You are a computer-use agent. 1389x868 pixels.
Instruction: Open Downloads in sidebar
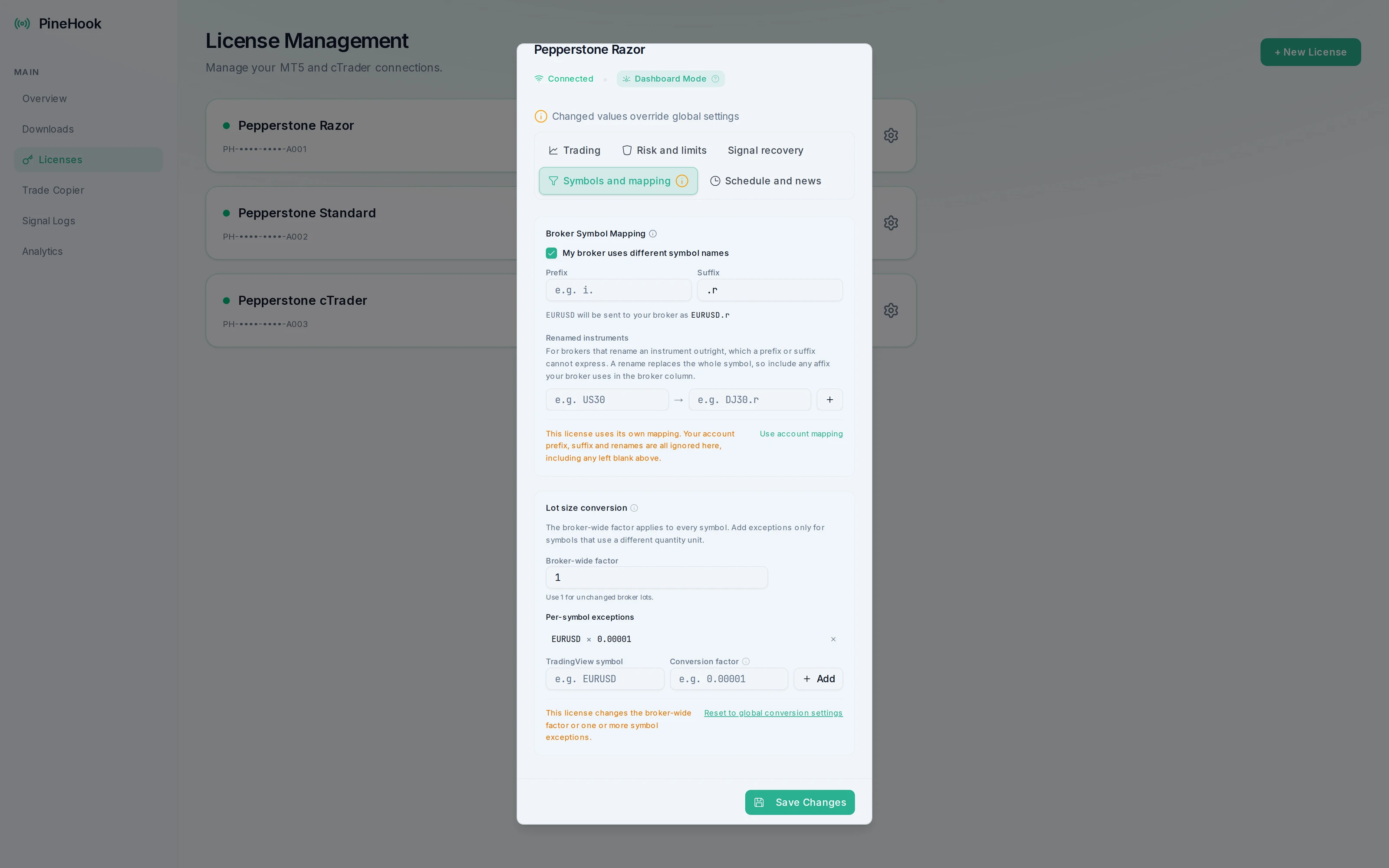pos(89,129)
